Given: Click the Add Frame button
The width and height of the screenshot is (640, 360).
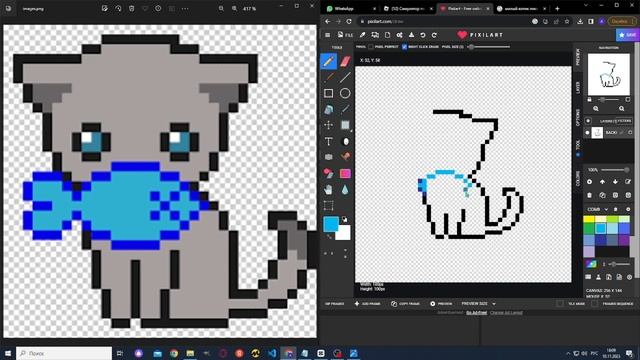Looking at the screenshot, I should (368, 304).
